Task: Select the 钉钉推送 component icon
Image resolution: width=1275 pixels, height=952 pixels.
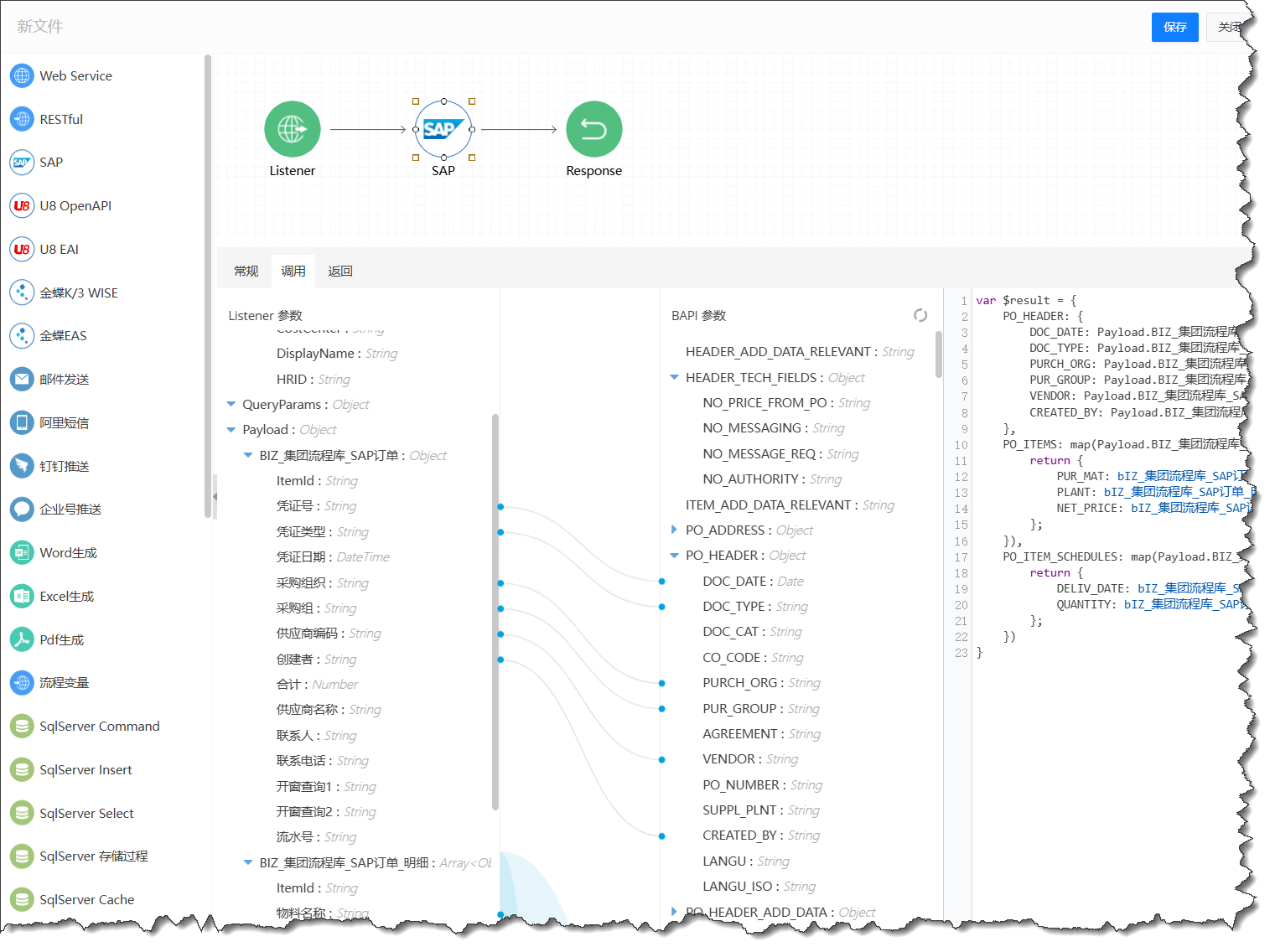Action: coord(22,466)
